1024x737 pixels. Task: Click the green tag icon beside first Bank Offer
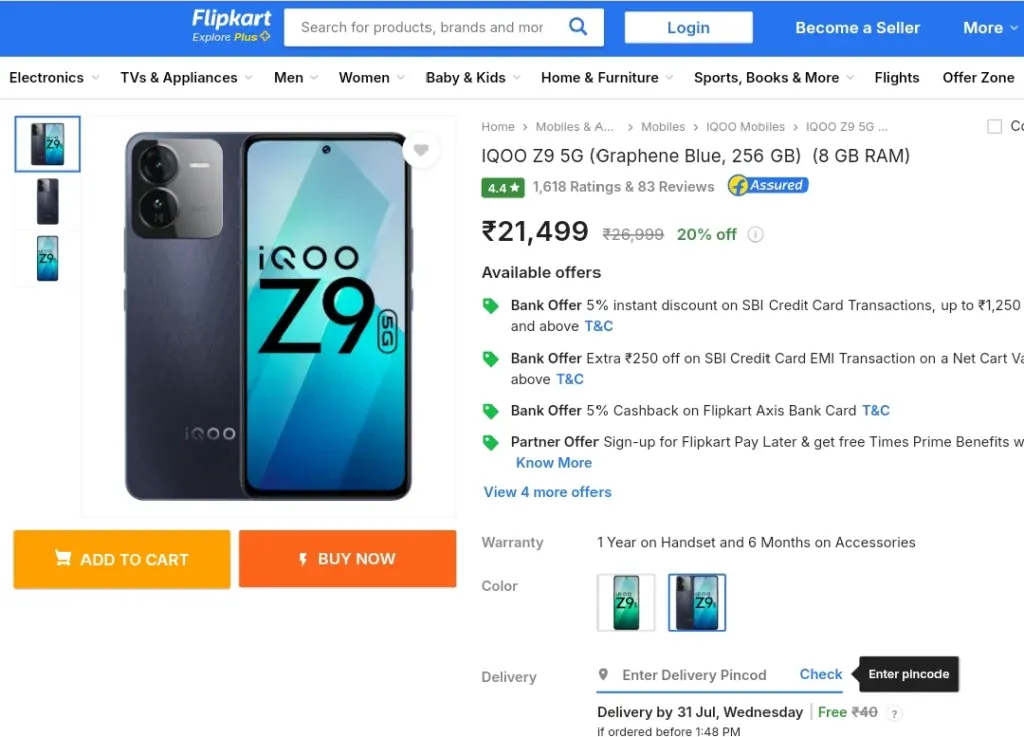tap(490, 306)
